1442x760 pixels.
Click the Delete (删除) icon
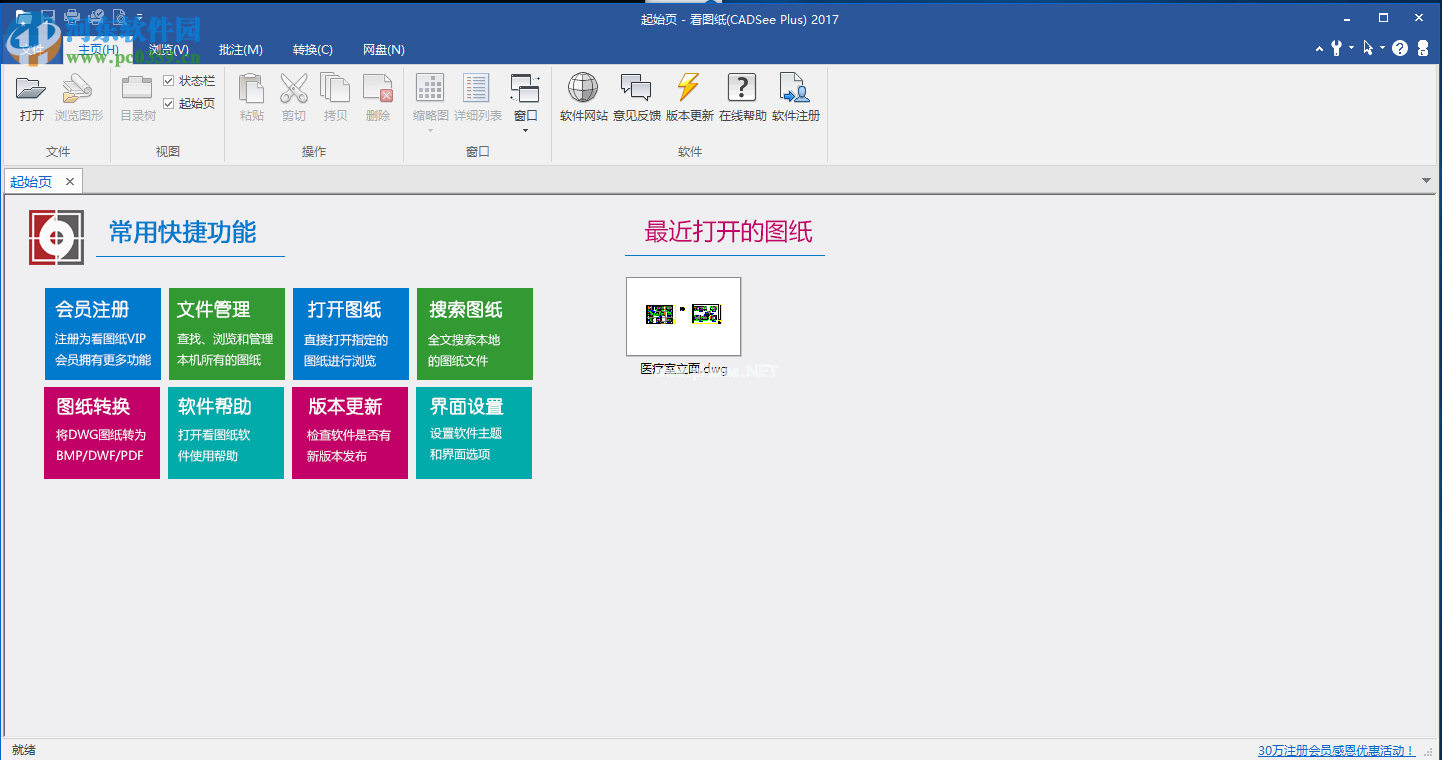click(378, 89)
